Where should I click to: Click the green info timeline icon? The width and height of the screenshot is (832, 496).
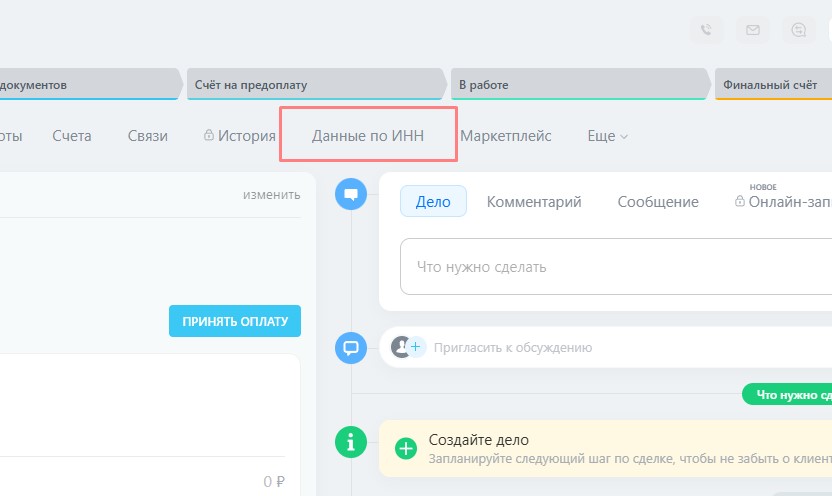click(351, 441)
